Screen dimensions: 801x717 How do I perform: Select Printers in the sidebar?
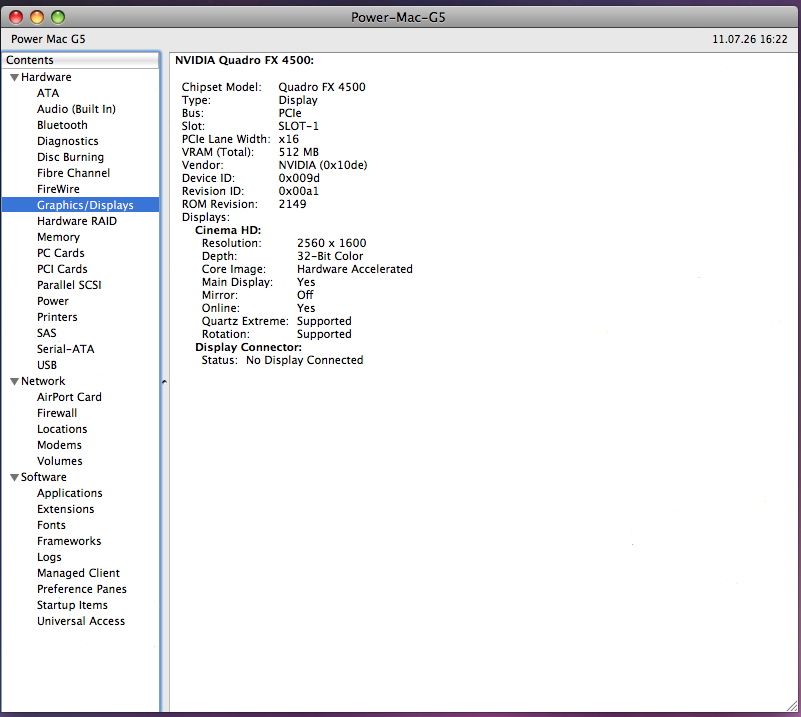tap(57, 317)
